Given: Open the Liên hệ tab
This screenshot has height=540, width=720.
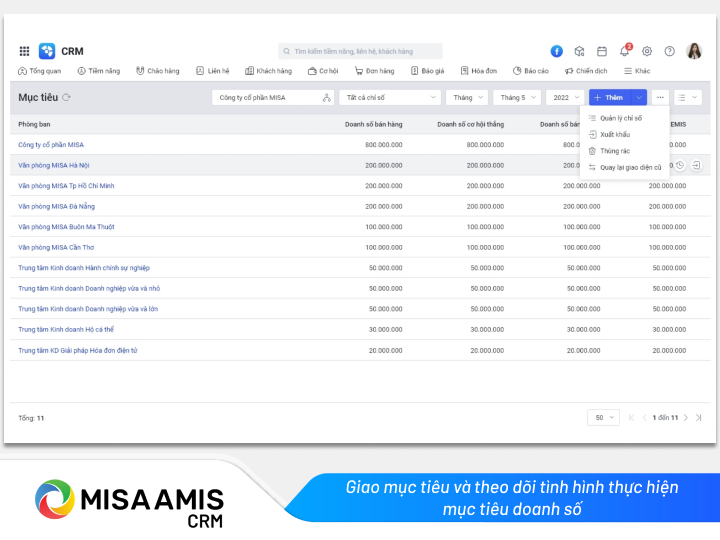Looking at the screenshot, I should point(213,71).
